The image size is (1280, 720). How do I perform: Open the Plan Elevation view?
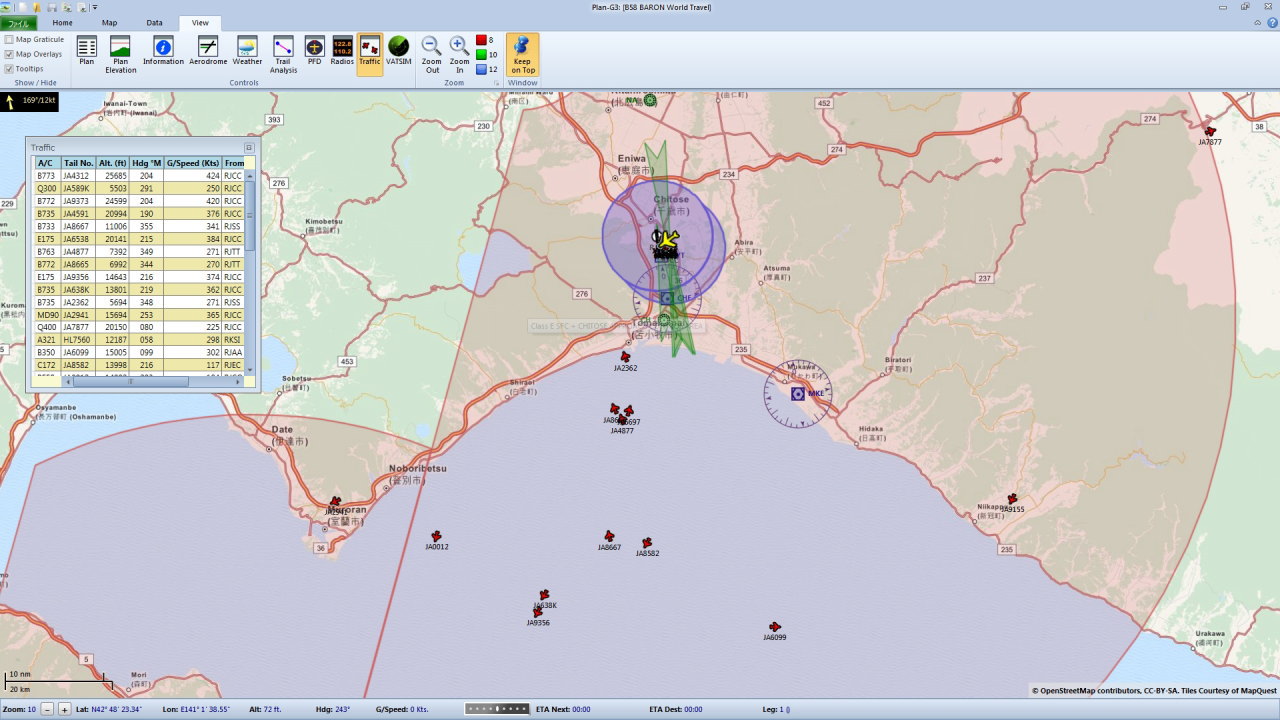coord(120,55)
